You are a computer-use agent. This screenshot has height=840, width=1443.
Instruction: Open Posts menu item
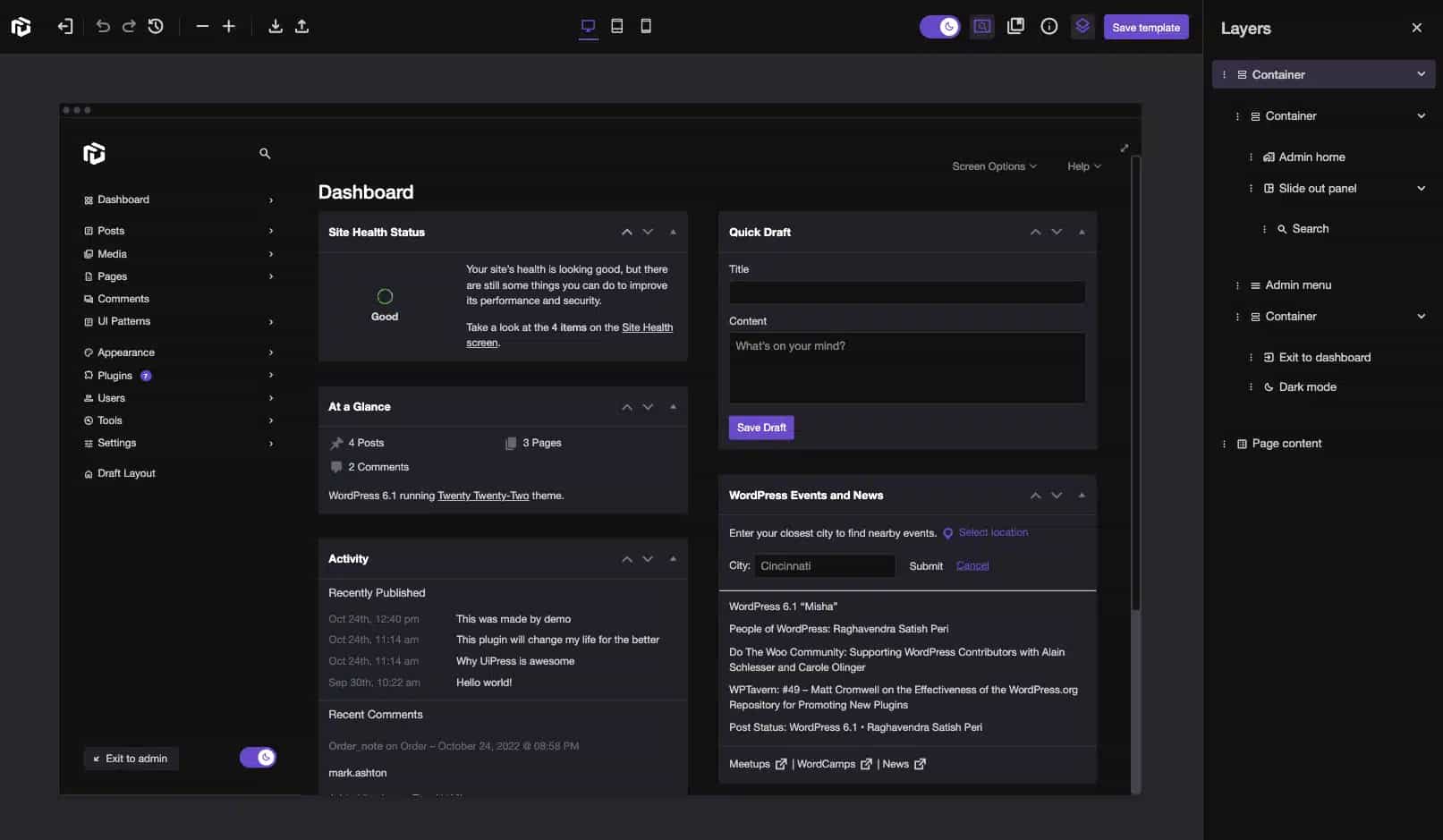tap(111, 231)
